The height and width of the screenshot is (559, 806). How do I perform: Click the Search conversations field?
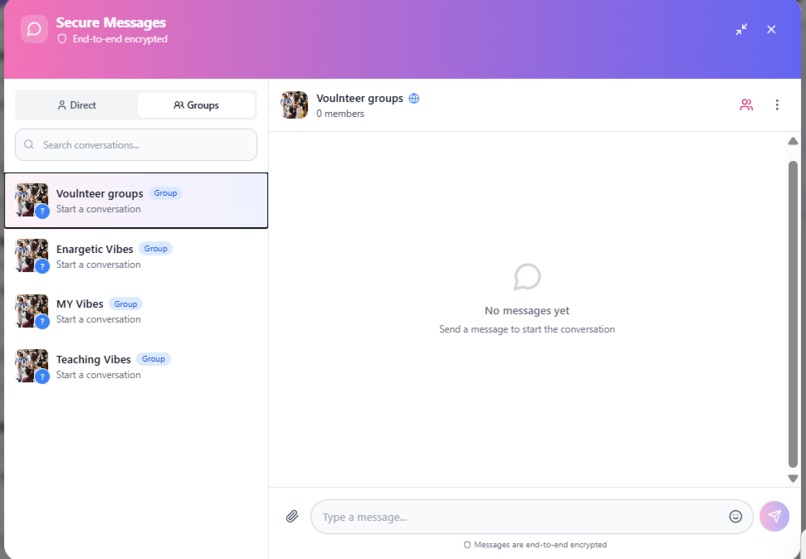[x=136, y=145]
